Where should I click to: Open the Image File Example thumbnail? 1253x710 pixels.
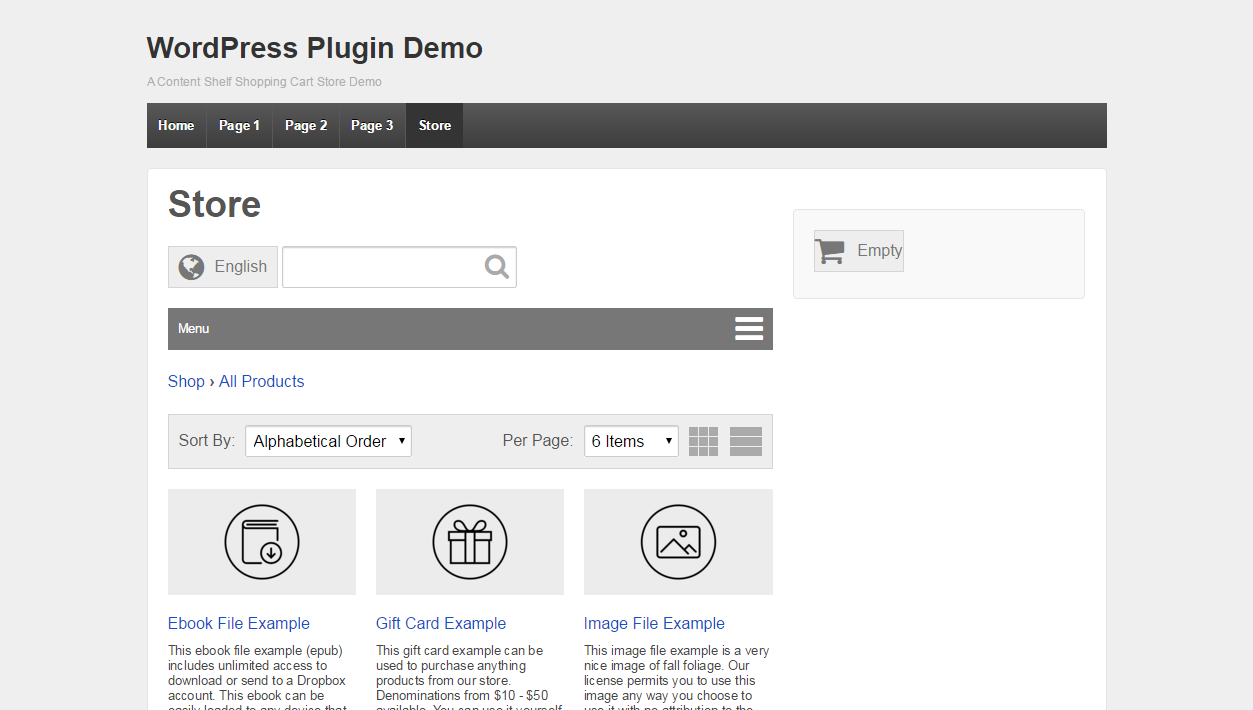678,542
